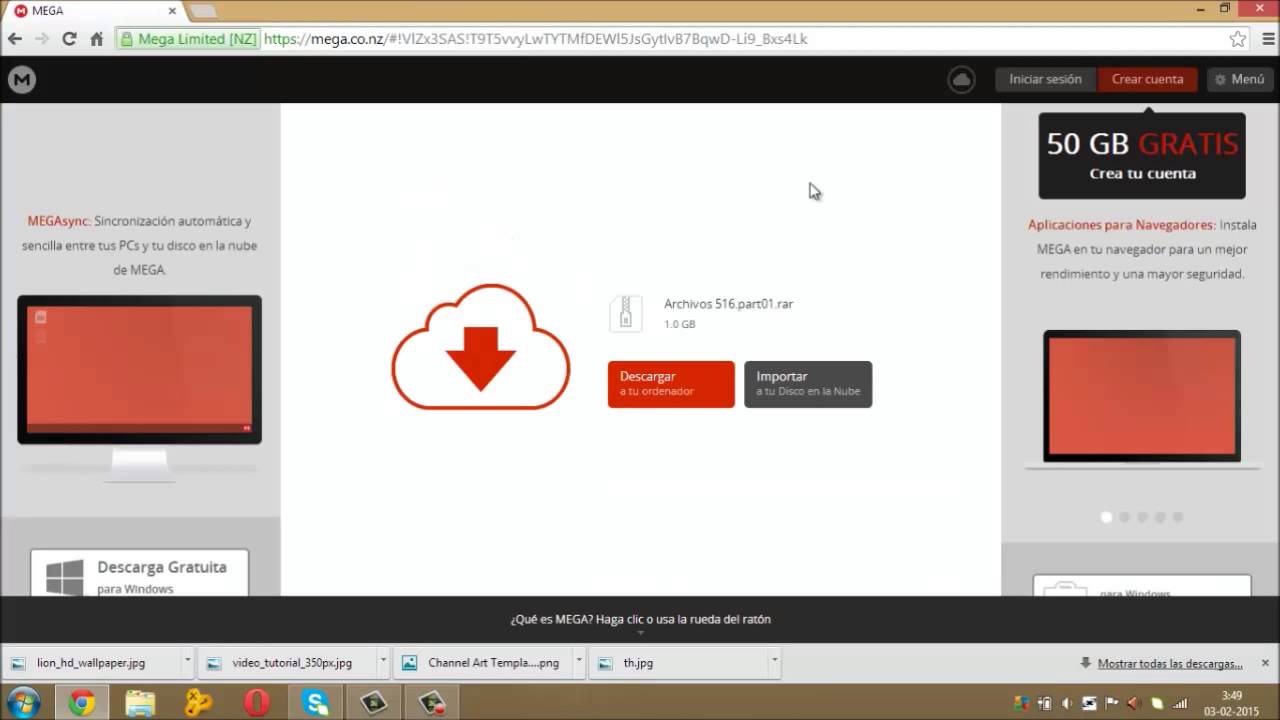Click the Windows logo download icon
Screen dimensions: 1280x720
pyautogui.click(x=65, y=577)
